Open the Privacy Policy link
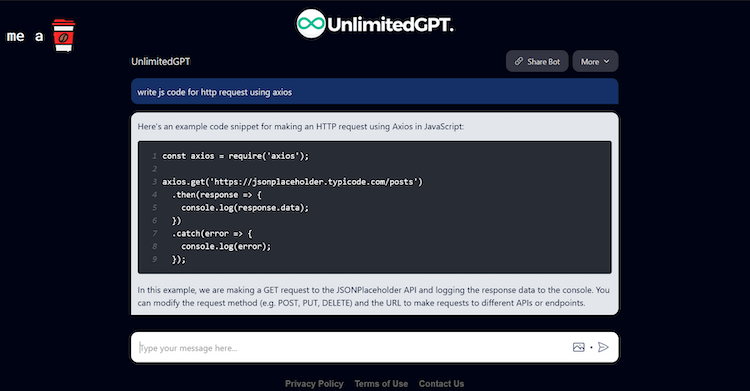Image resolution: width=750 pixels, height=391 pixels. coord(314,384)
